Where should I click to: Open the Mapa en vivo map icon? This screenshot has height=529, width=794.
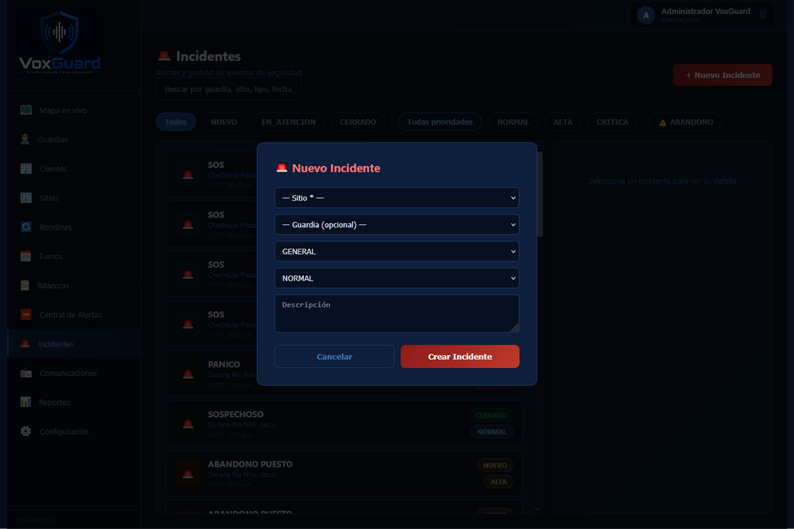[x=26, y=110]
